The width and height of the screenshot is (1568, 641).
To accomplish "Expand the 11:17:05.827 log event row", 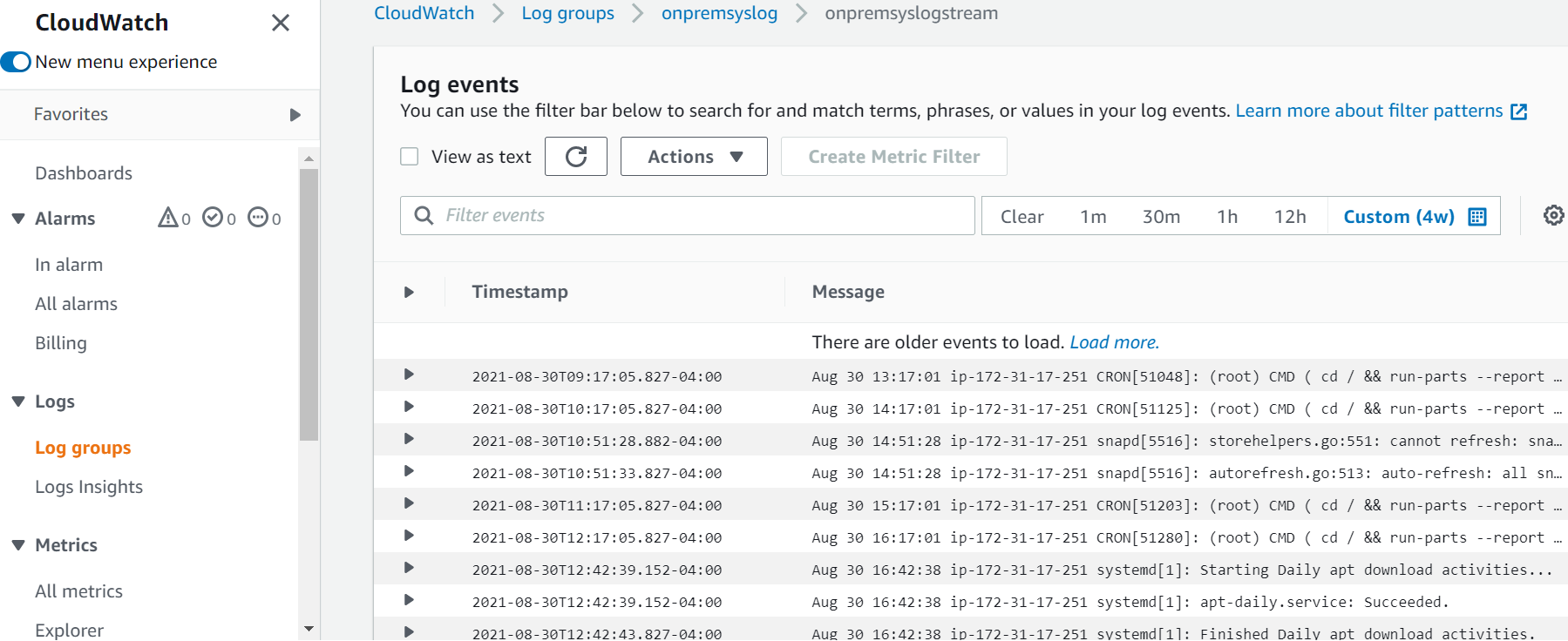I will [409, 503].
